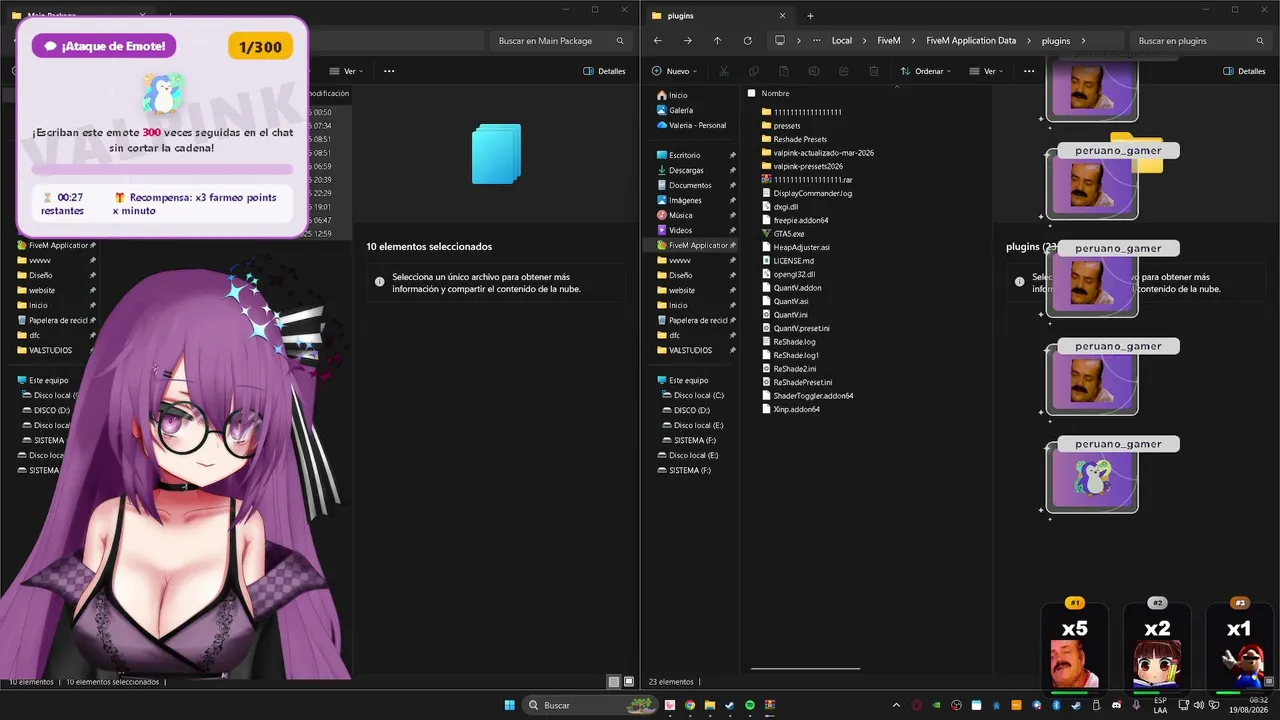The height and width of the screenshot is (720, 1280).
Task: Go forward in the plugins Explorer window
Action: coord(687,41)
